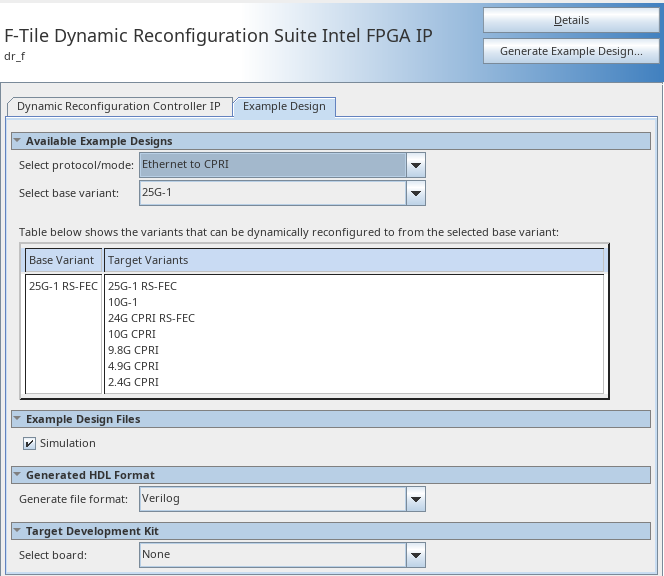Viewport: 664px width, 576px height.
Task: Open the Select base variant dropdown
Action: (417, 192)
